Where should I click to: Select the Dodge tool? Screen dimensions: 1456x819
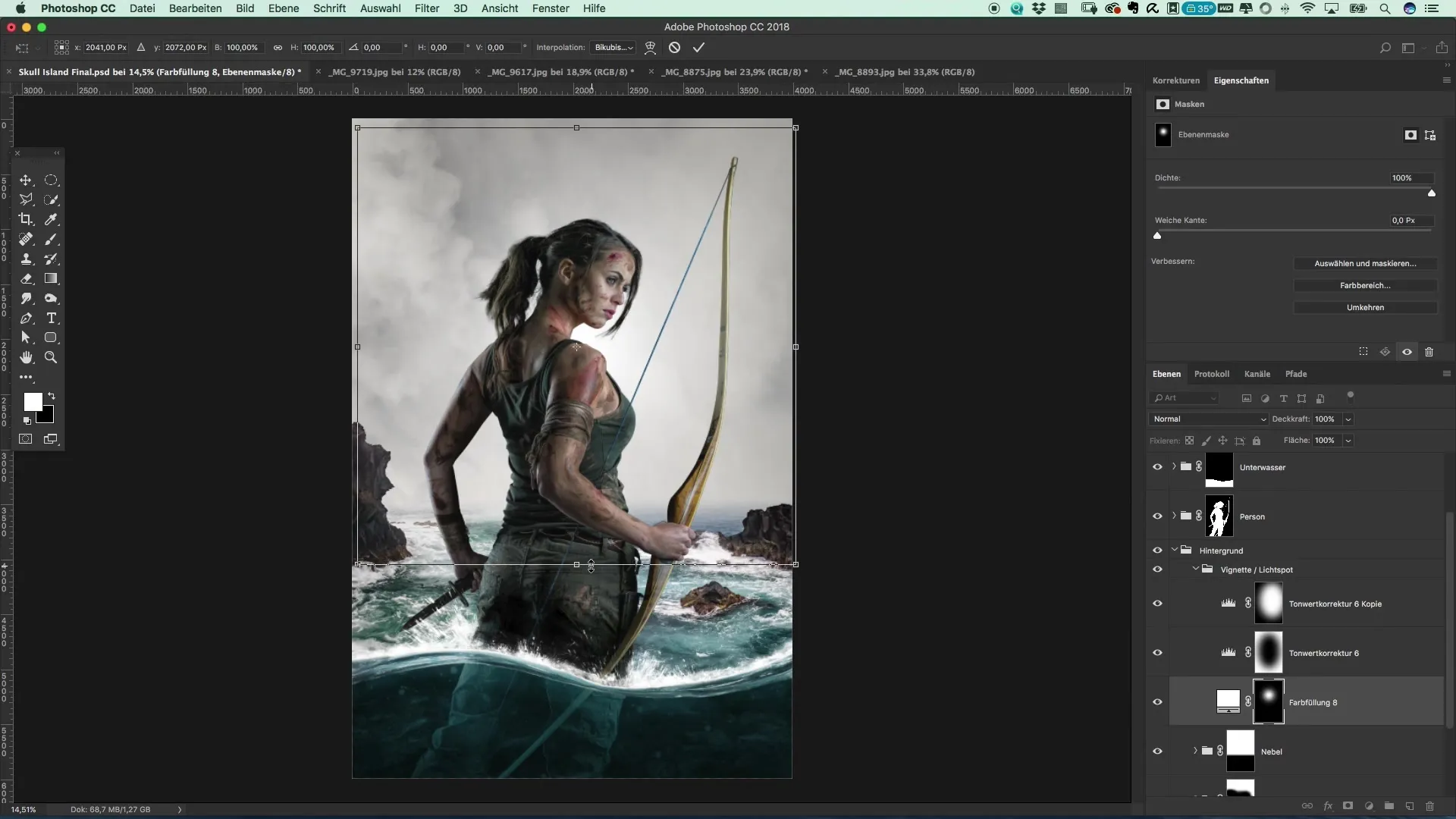[51, 298]
